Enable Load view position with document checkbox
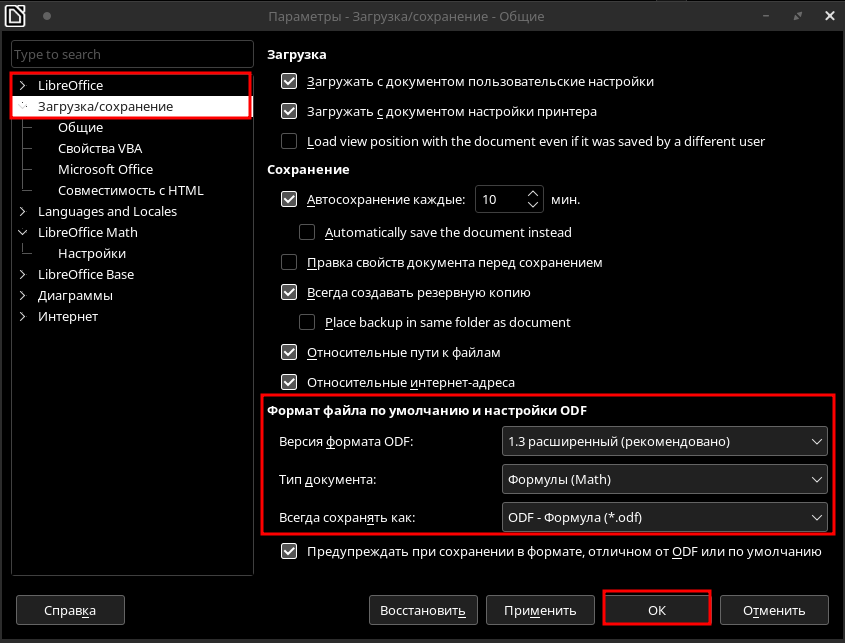845x643 pixels. 290,141
